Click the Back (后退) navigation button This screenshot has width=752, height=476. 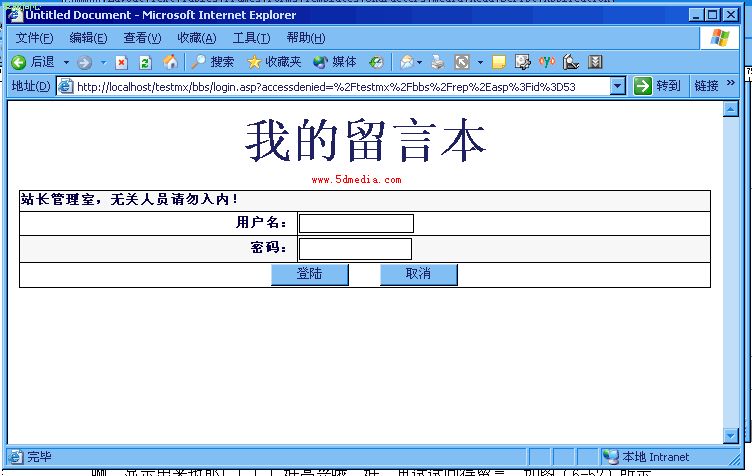coord(34,62)
